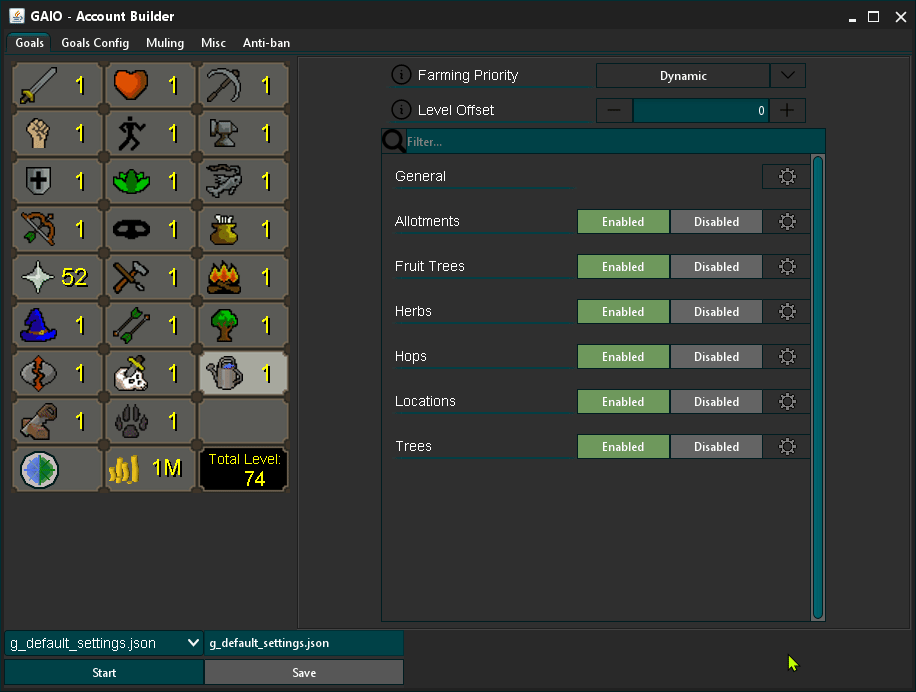916x692 pixels.
Task: Select the Prayer star skill icon
Action: coord(37,277)
